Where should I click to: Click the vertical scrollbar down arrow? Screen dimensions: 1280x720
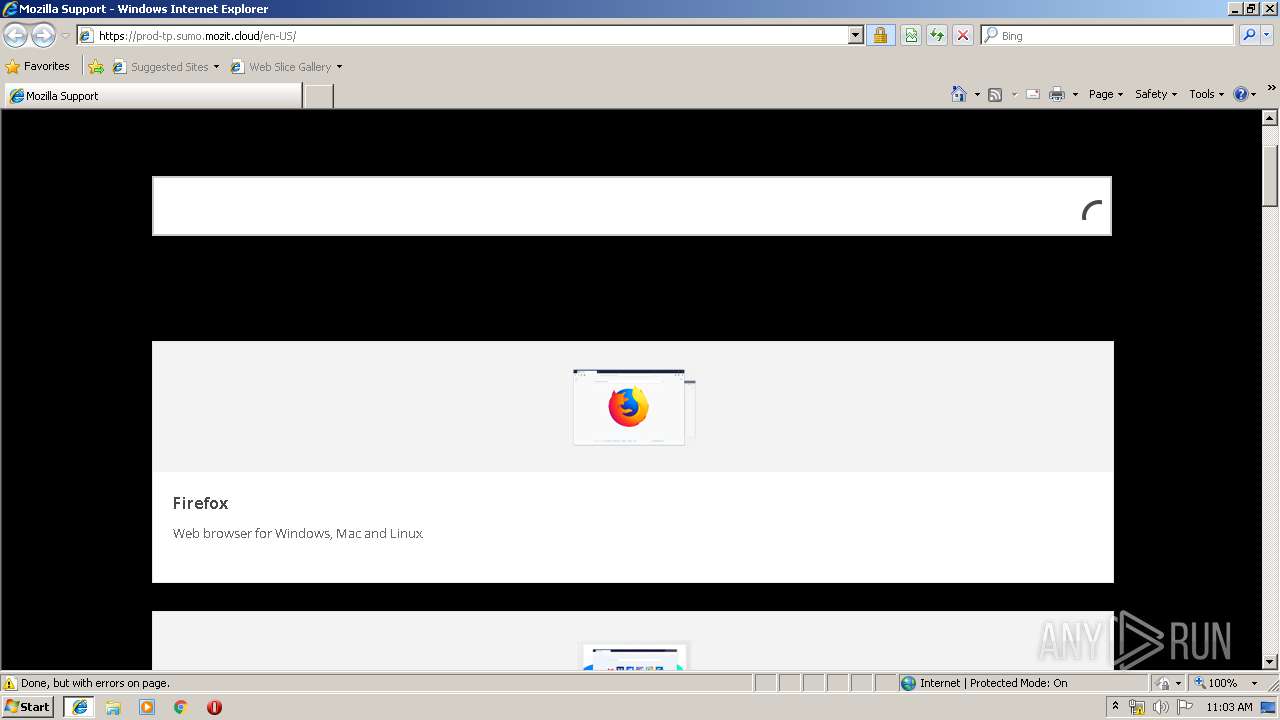pos(1270,662)
